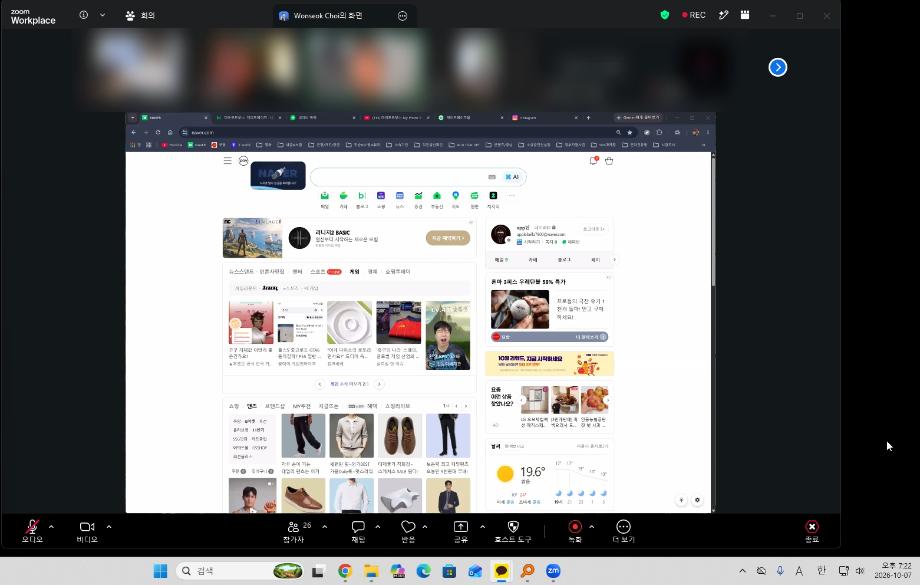The height and width of the screenshot is (585, 920).
Task: Open Microsoft Store from the taskbar
Action: tap(449, 571)
